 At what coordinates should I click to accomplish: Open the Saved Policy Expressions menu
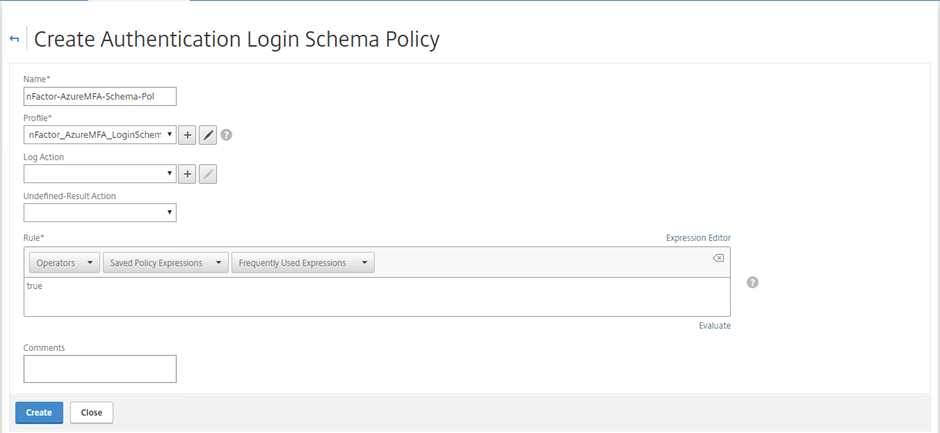click(165, 263)
